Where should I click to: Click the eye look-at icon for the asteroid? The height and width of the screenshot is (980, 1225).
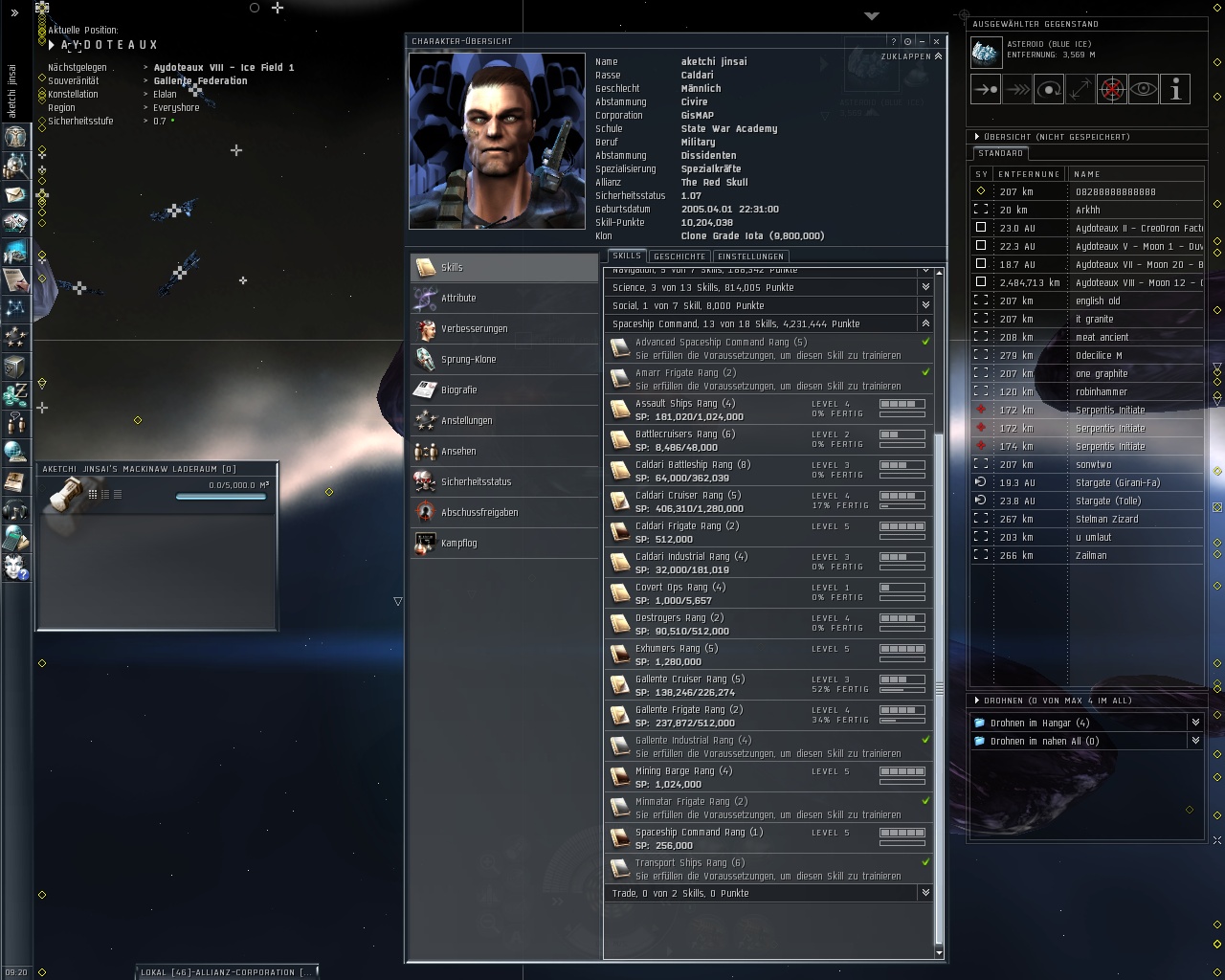point(1144,89)
